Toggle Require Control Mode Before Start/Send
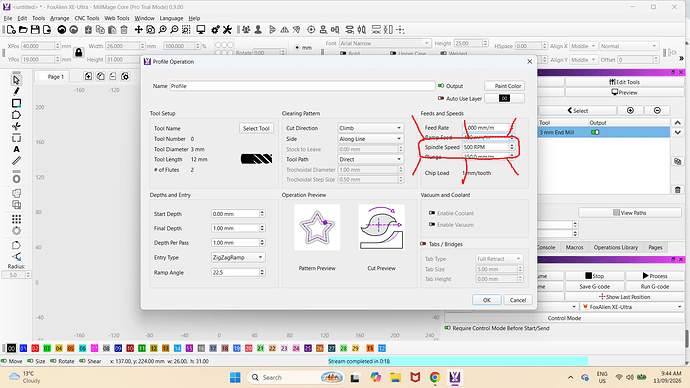This screenshot has height=388, width=690. tap(448, 328)
